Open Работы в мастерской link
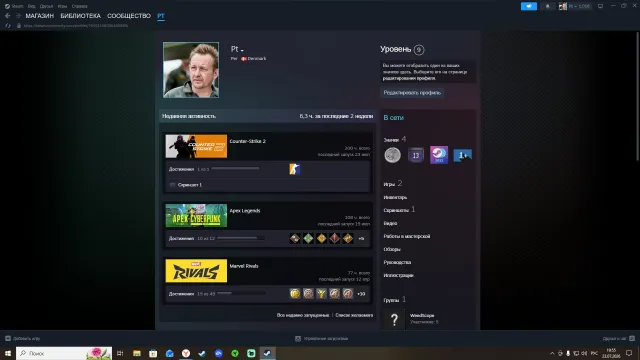The width and height of the screenshot is (640, 360). [407, 236]
